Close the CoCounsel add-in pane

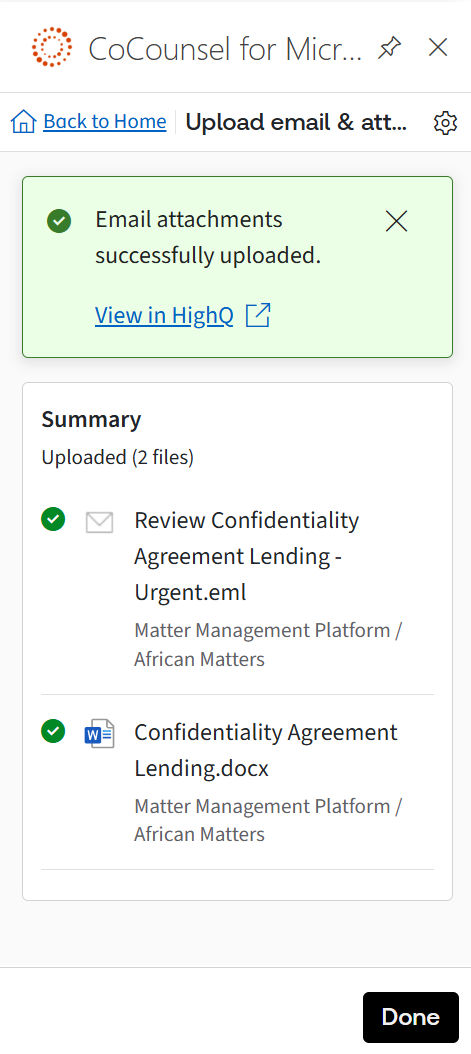pos(438,47)
